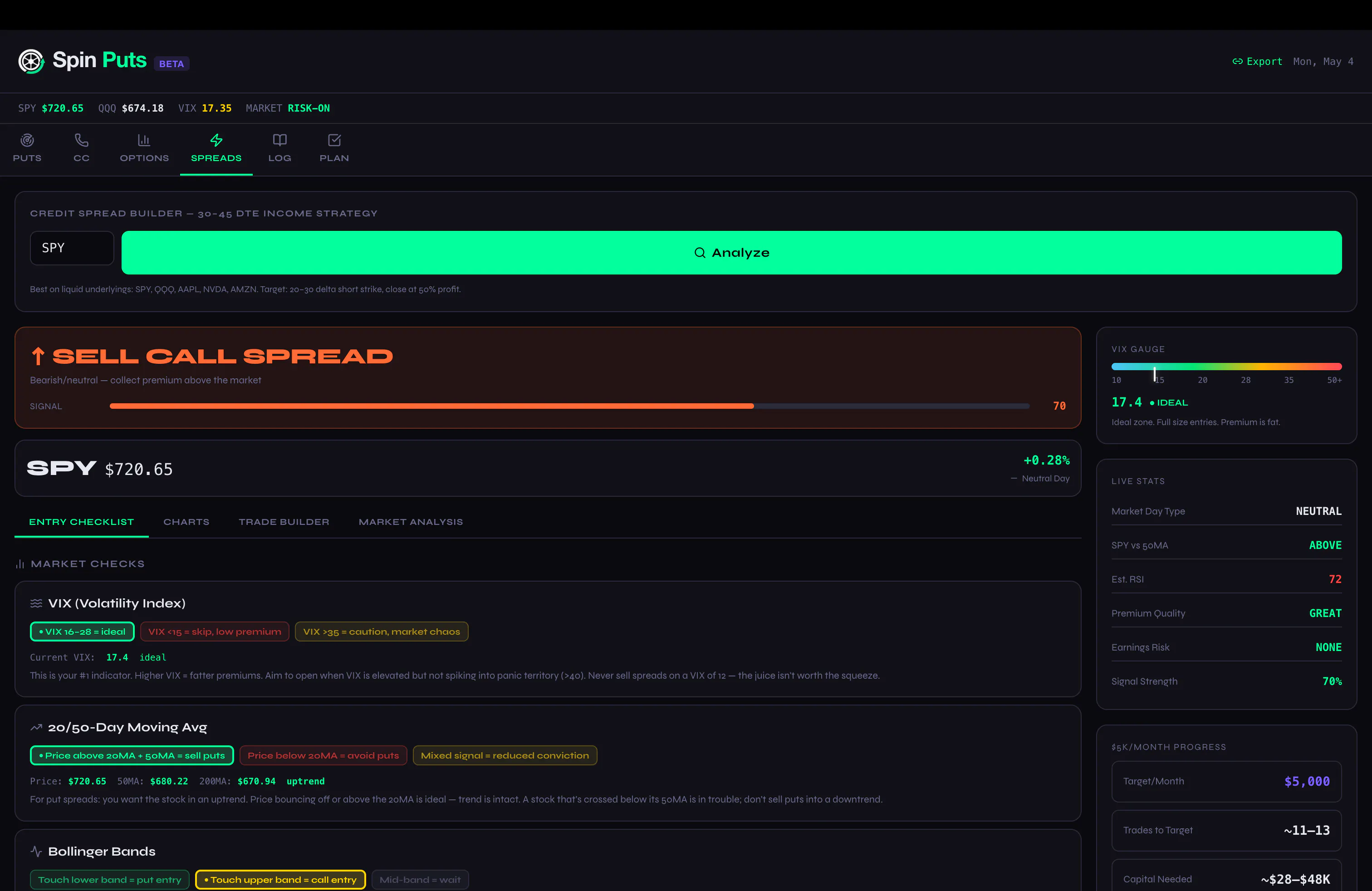Click the Market Checks bars icon
1372x891 pixels.
coord(20,563)
